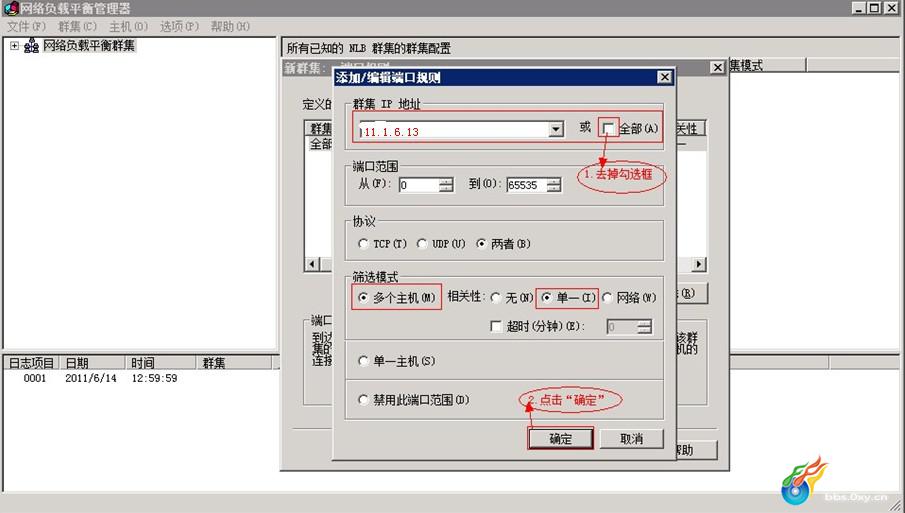Select log entry 0001

35,379
